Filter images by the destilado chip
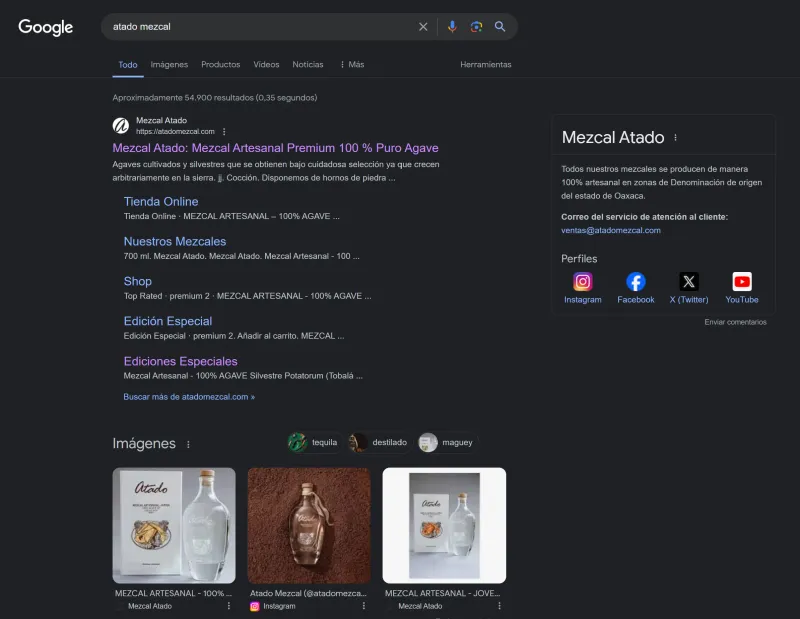800x619 pixels. tap(378, 442)
